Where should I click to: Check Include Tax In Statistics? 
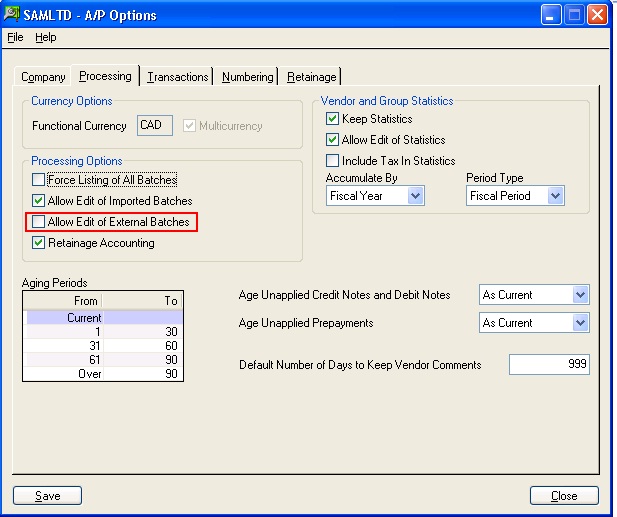(333, 161)
